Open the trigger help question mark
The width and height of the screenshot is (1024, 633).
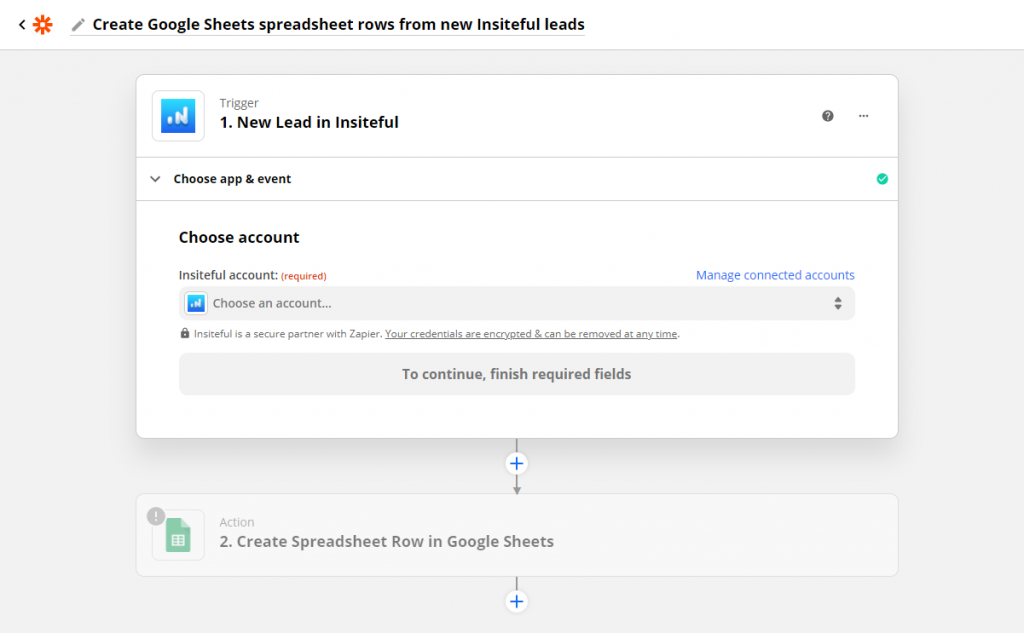[x=827, y=116]
